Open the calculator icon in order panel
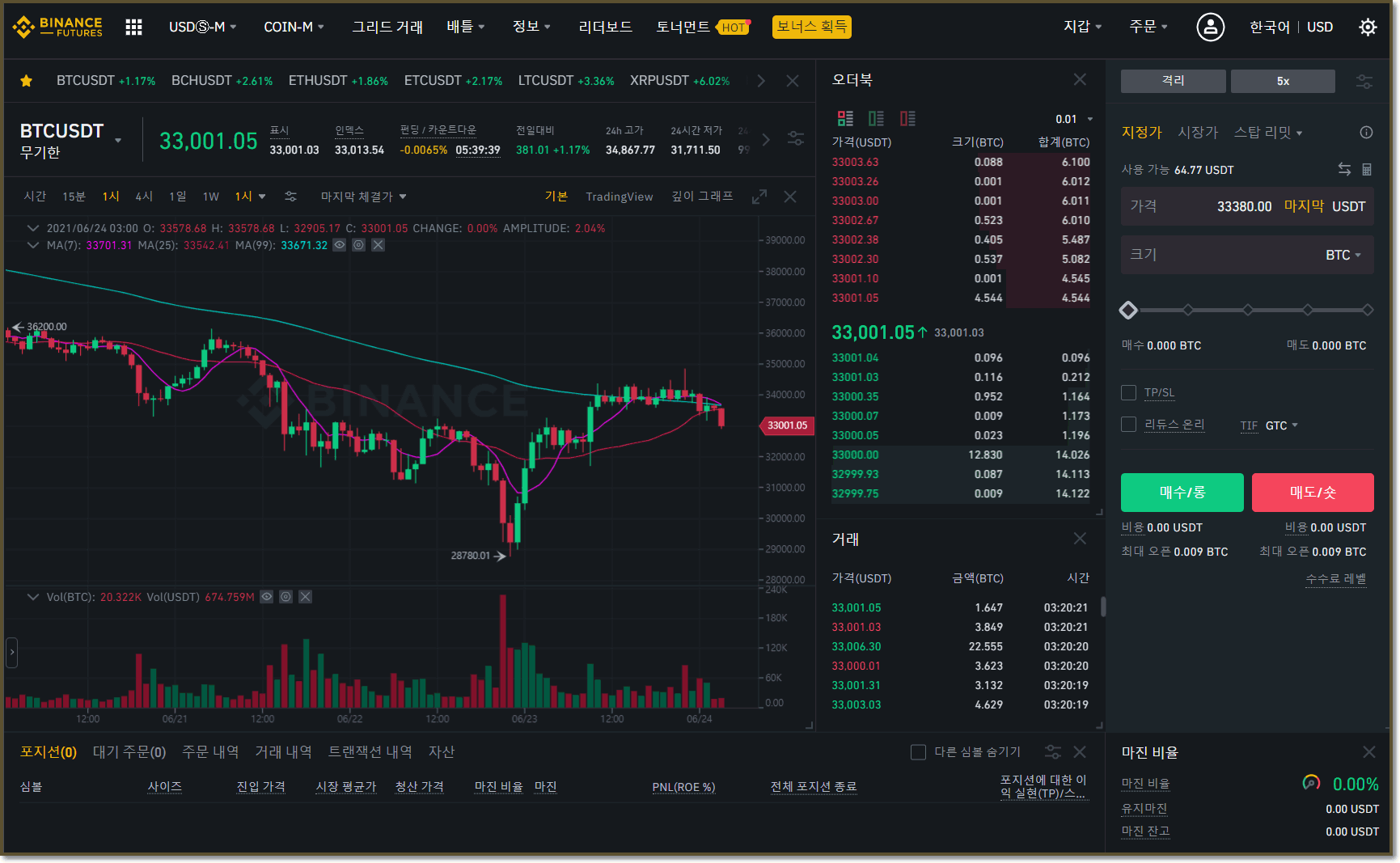1400x863 pixels. click(x=1367, y=169)
